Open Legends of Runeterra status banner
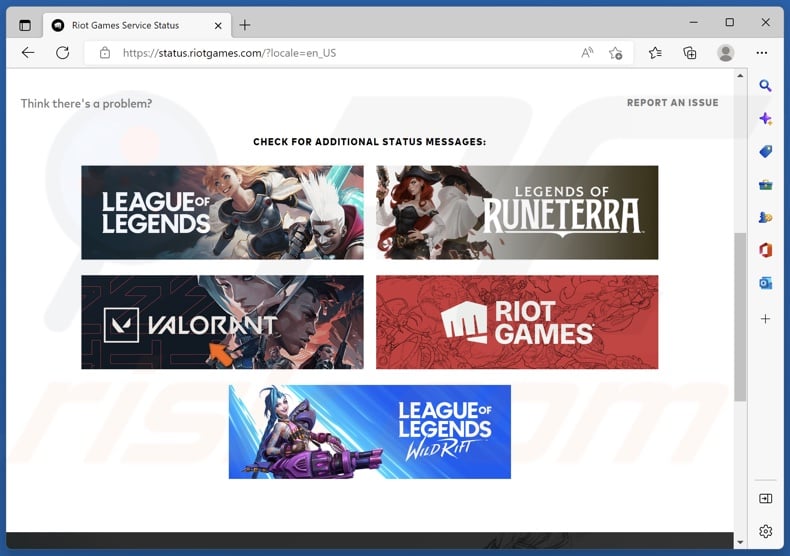Screen dimensions: 790x556 pyautogui.click(x=517, y=213)
